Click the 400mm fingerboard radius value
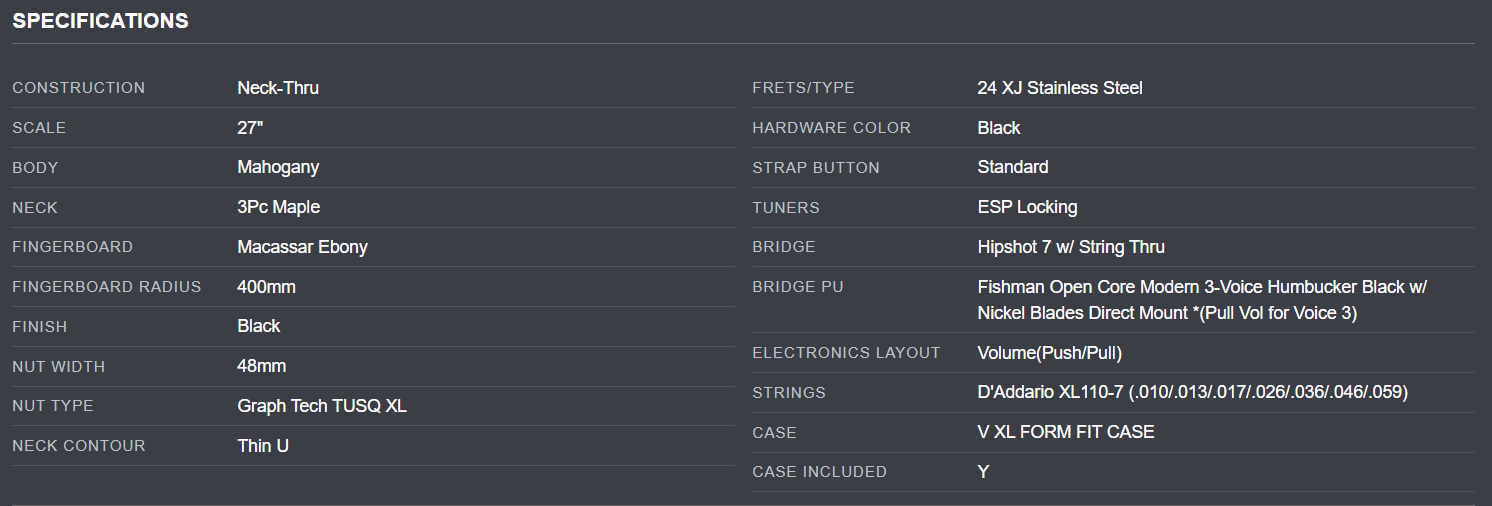Image resolution: width=1492 pixels, height=506 pixels. [x=266, y=287]
